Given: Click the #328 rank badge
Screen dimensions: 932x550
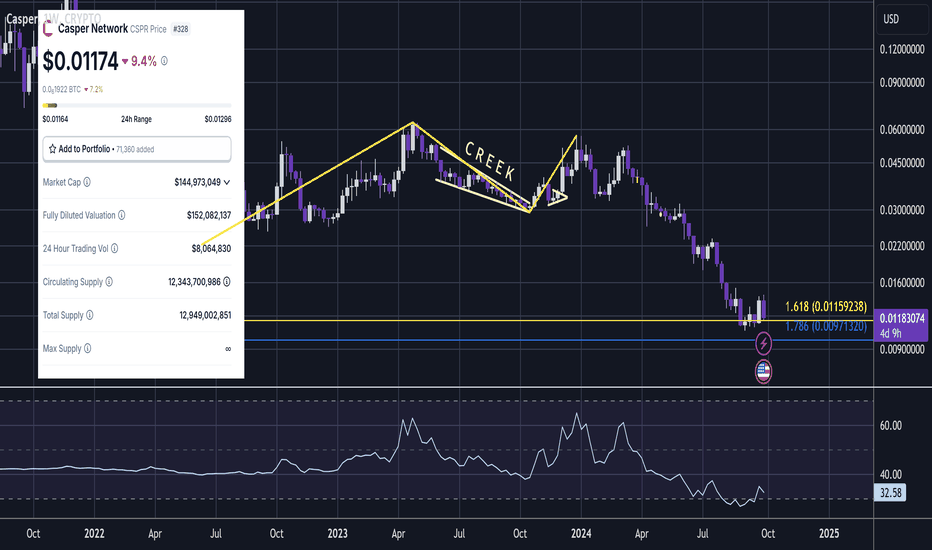Looking at the screenshot, I should (x=180, y=29).
